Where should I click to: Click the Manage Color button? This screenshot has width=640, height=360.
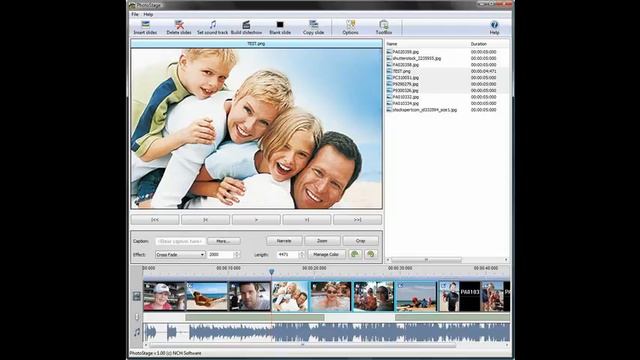point(326,254)
